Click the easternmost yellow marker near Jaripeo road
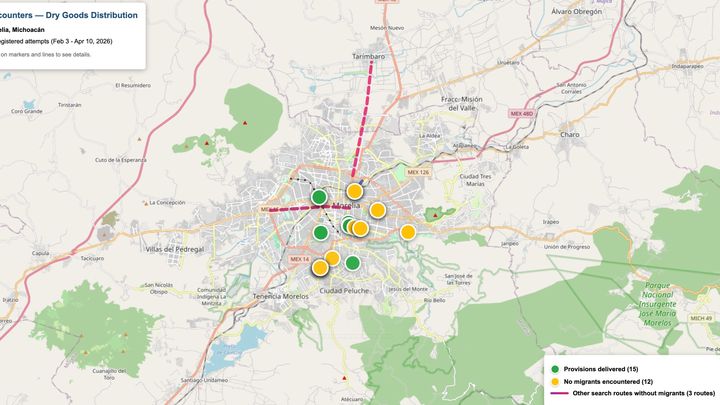720x405 pixels. click(408, 232)
